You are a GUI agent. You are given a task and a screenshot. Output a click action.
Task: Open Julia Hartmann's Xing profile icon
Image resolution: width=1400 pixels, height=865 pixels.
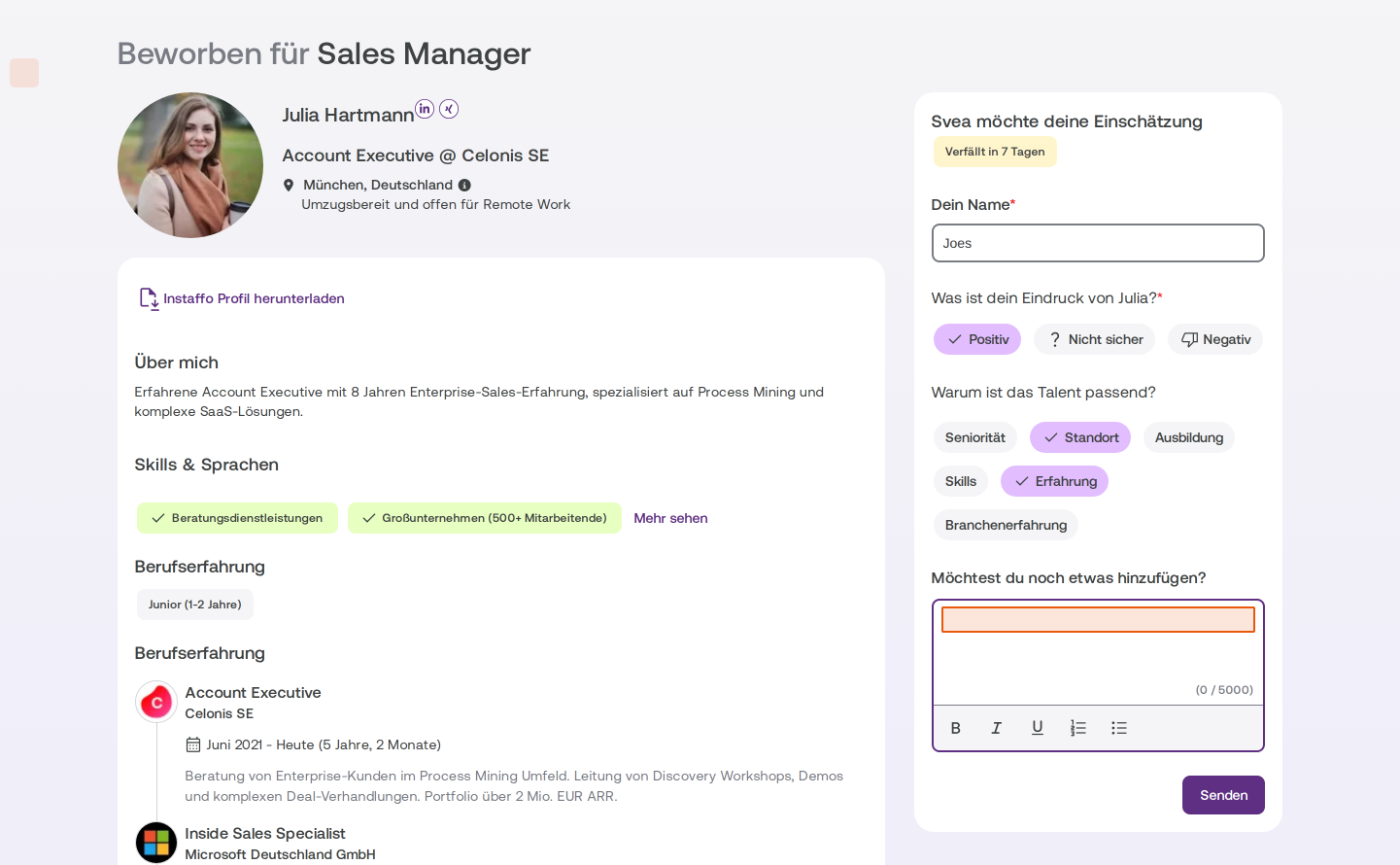click(449, 109)
